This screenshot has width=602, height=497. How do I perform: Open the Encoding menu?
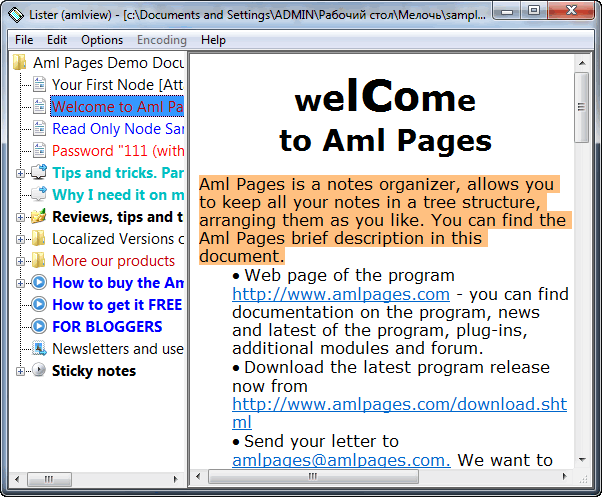pos(162,40)
